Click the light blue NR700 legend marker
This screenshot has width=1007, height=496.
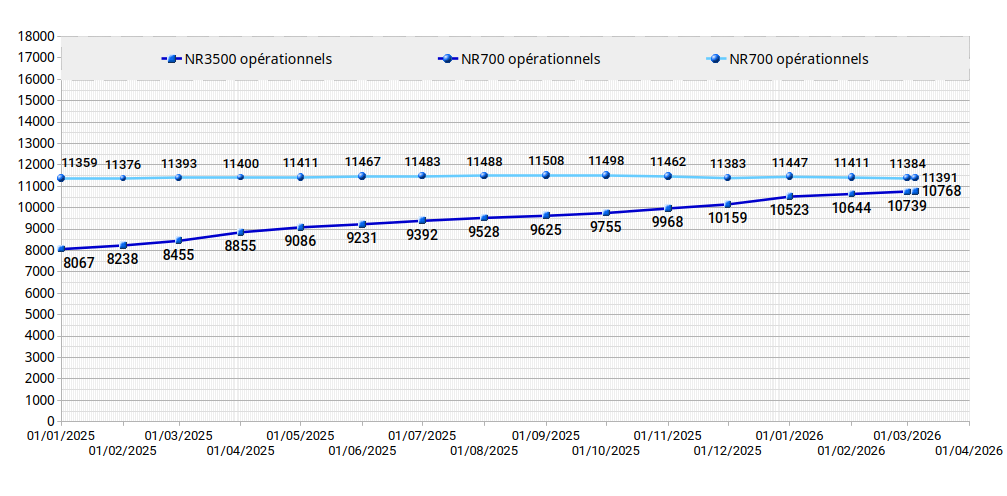pyautogui.click(x=719, y=59)
